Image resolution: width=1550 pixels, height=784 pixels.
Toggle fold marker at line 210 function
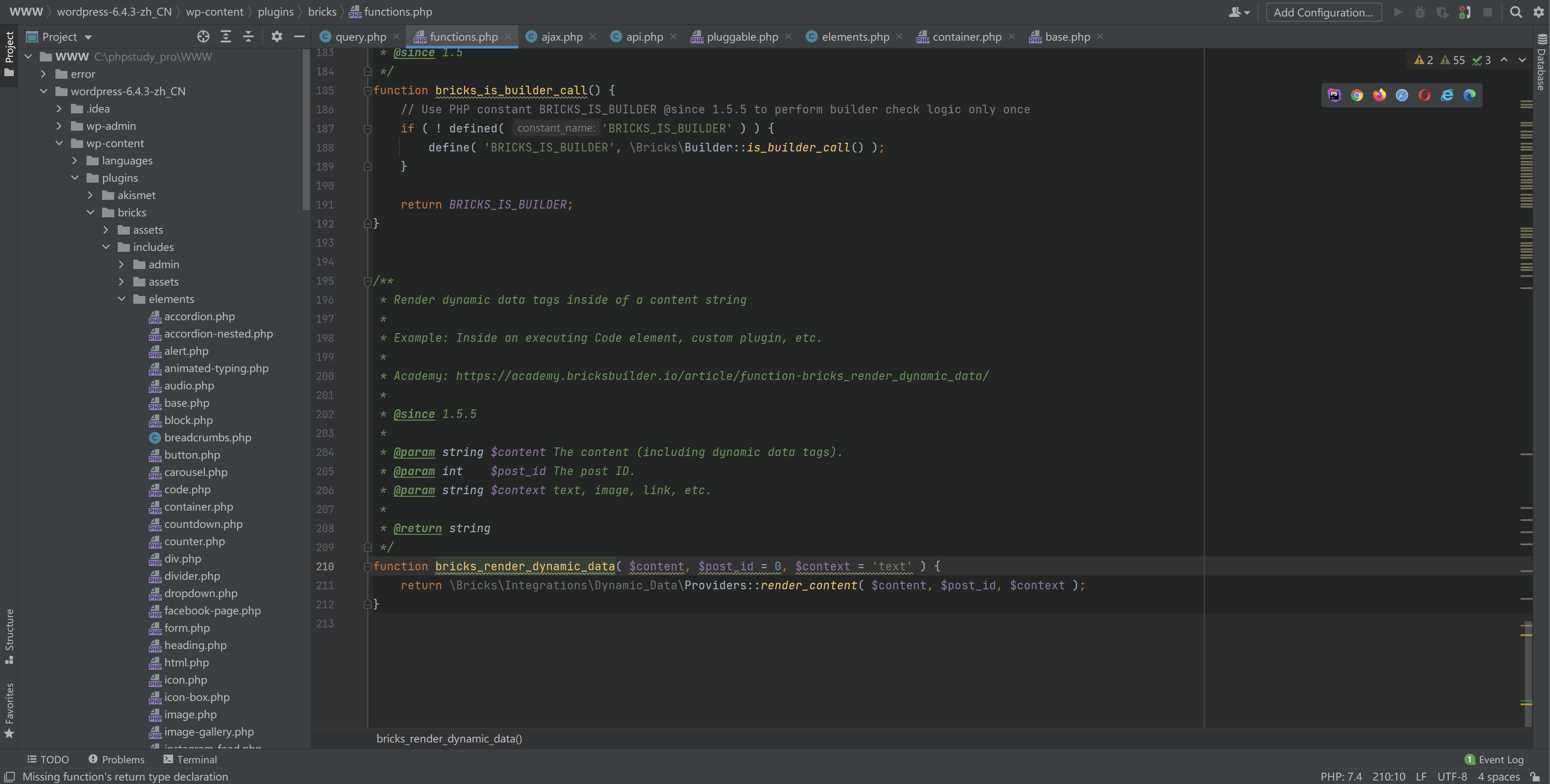point(367,566)
